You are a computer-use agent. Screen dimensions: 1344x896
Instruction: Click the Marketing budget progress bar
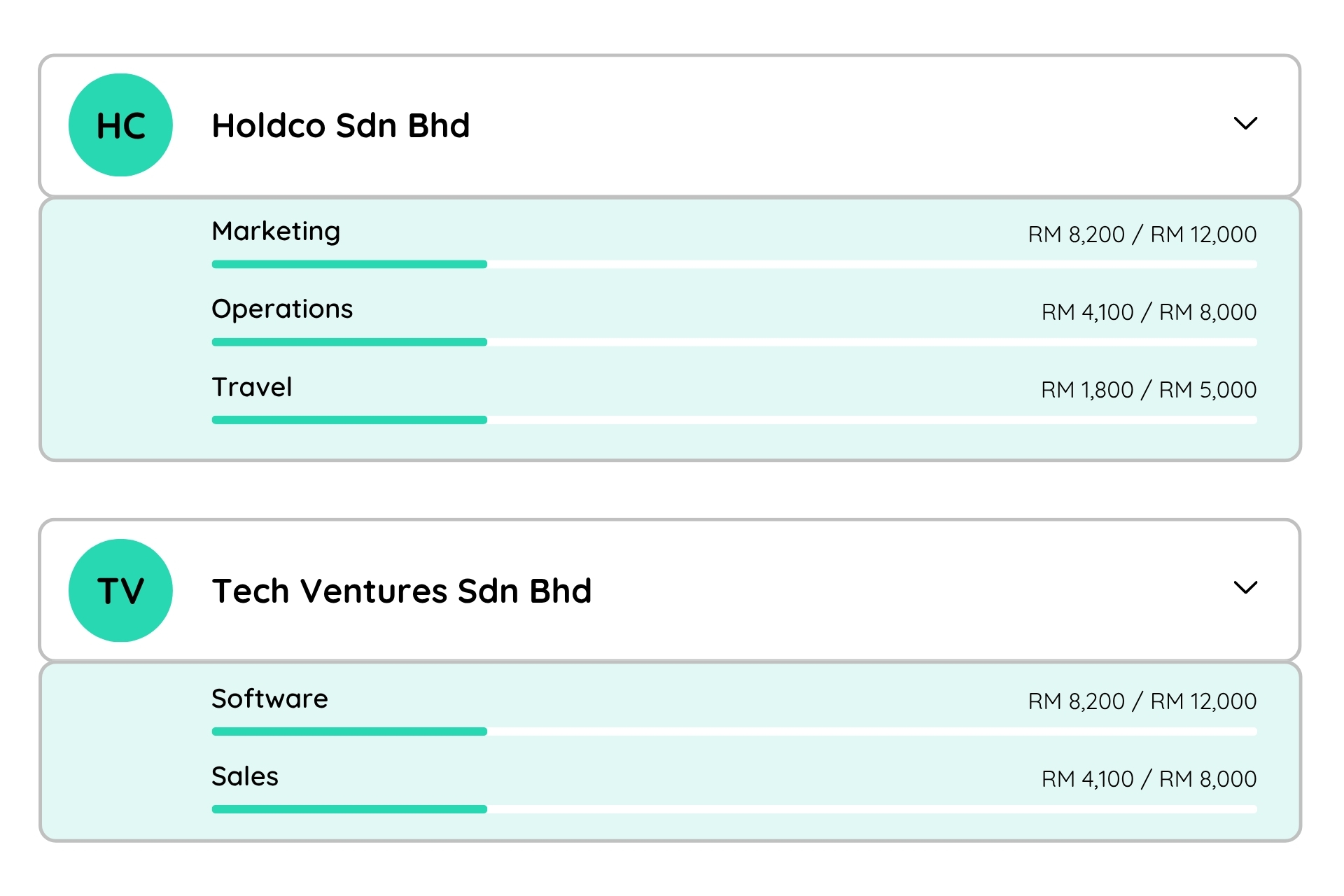[734, 265]
